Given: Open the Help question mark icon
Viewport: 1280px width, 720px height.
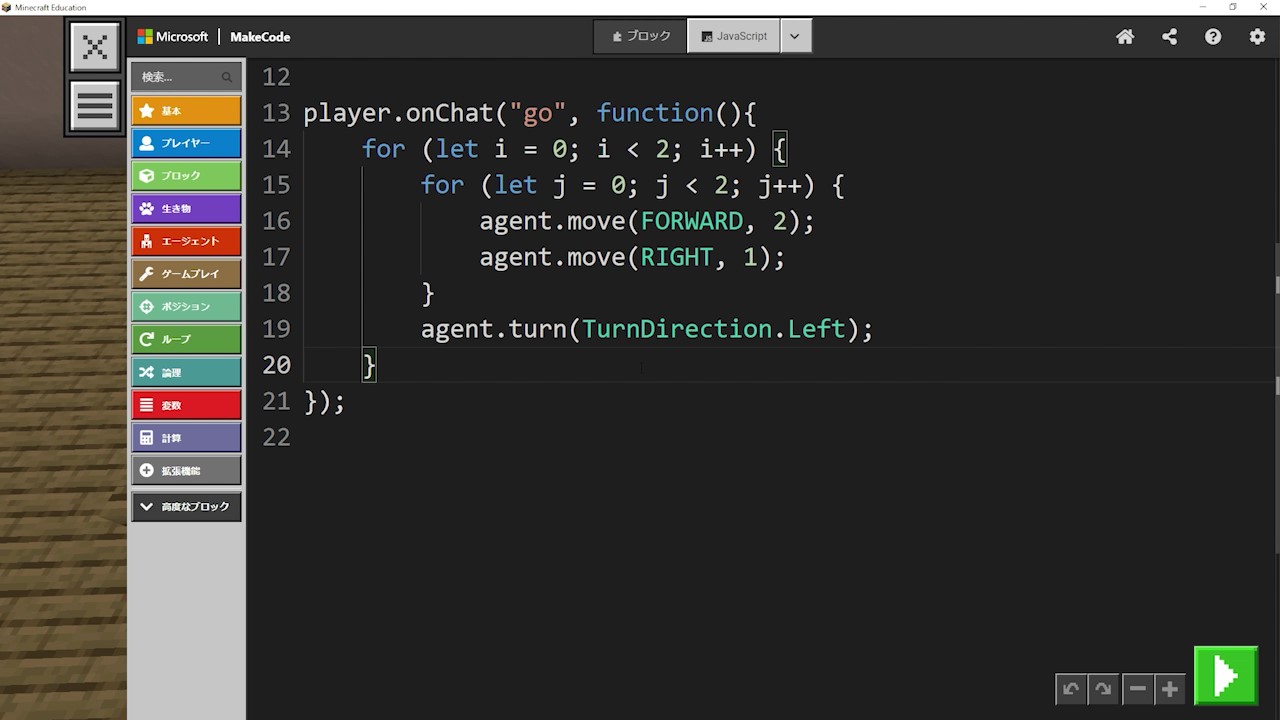Looking at the screenshot, I should pyautogui.click(x=1213, y=37).
